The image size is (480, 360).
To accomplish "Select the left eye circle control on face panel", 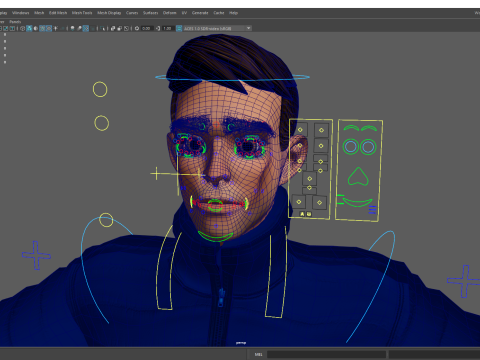I will click(351, 147).
